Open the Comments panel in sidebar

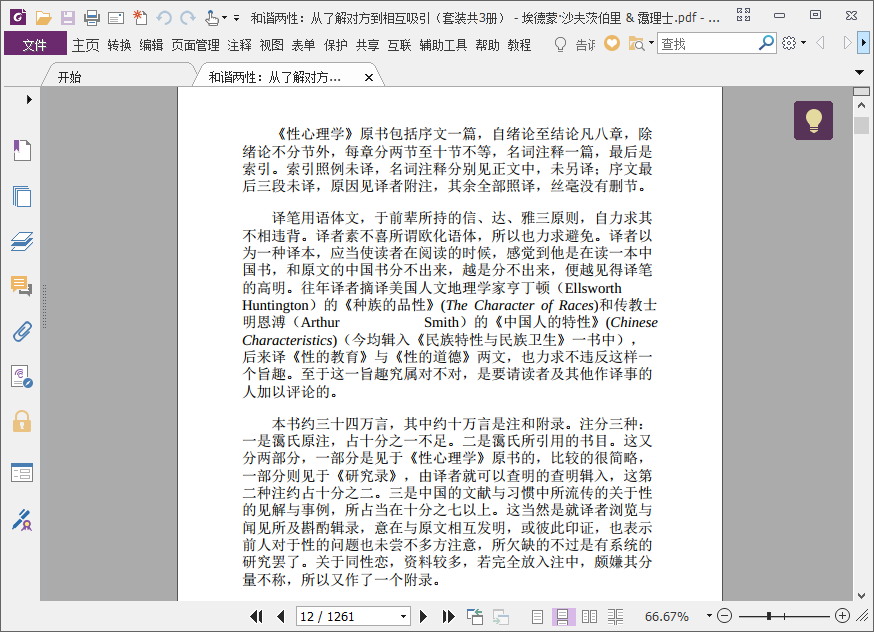click(22, 286)
